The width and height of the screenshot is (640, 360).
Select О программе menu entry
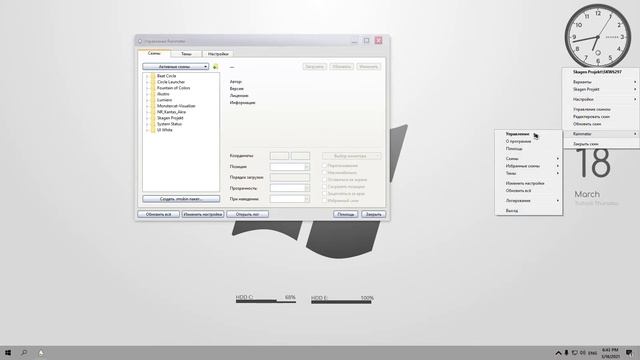518,141
